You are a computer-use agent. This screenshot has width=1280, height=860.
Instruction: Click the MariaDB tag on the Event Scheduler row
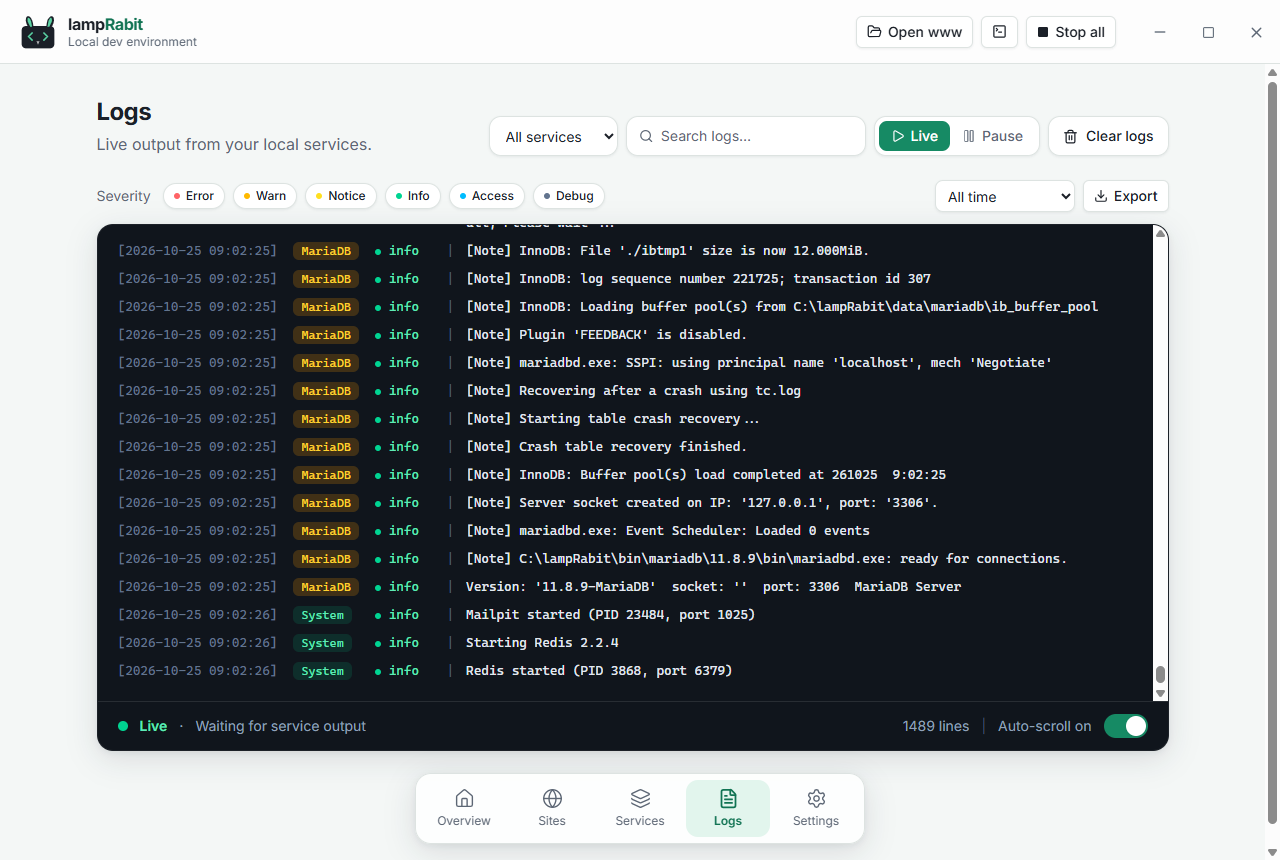(x=326, y=531)
